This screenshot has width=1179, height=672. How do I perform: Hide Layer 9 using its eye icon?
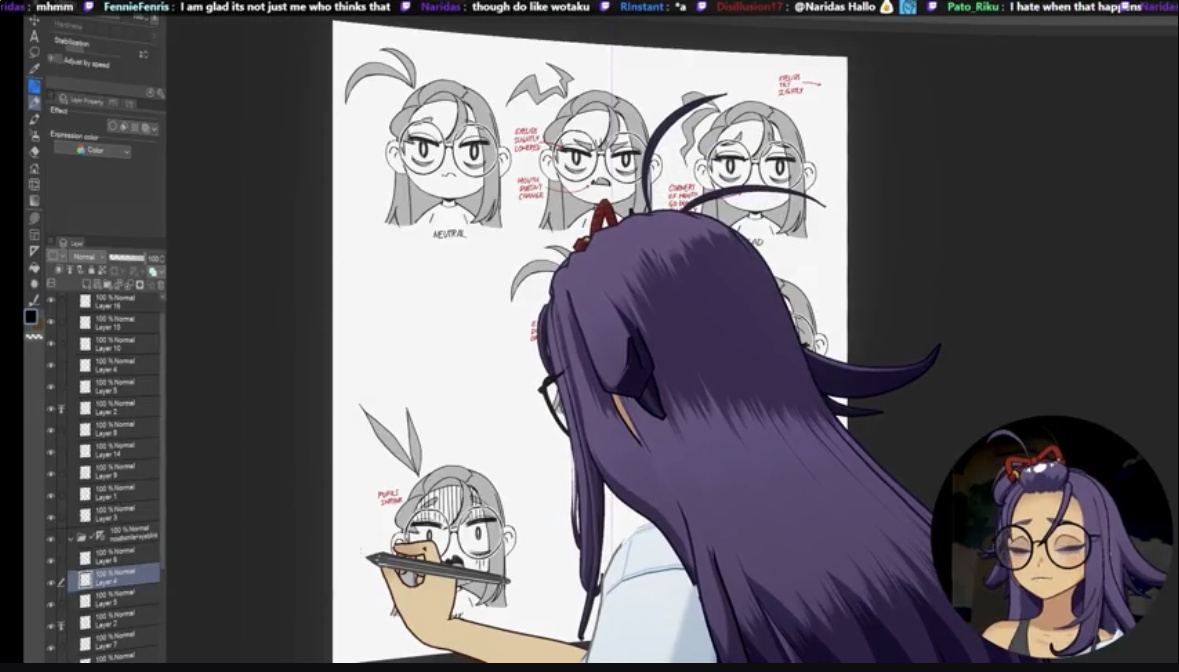point(51,474)
